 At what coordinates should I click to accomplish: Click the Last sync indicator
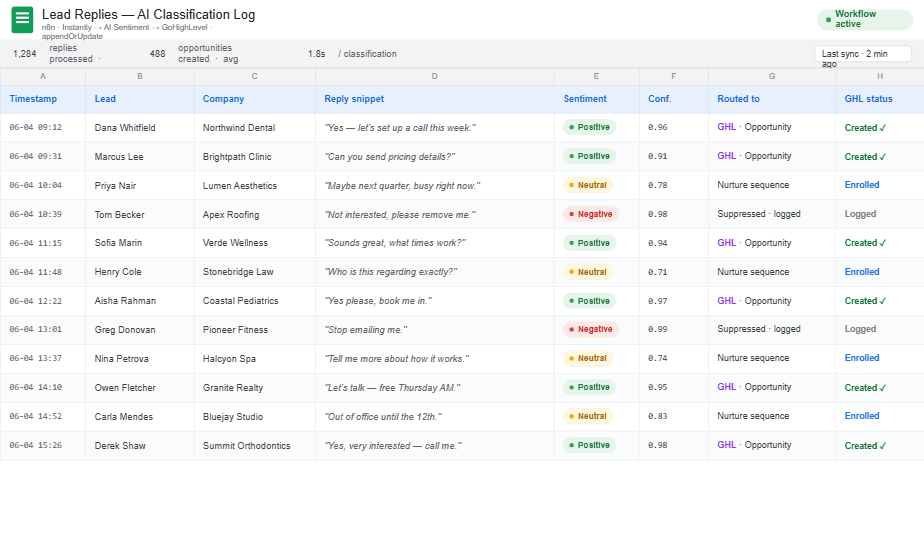[x=863, y=54]
